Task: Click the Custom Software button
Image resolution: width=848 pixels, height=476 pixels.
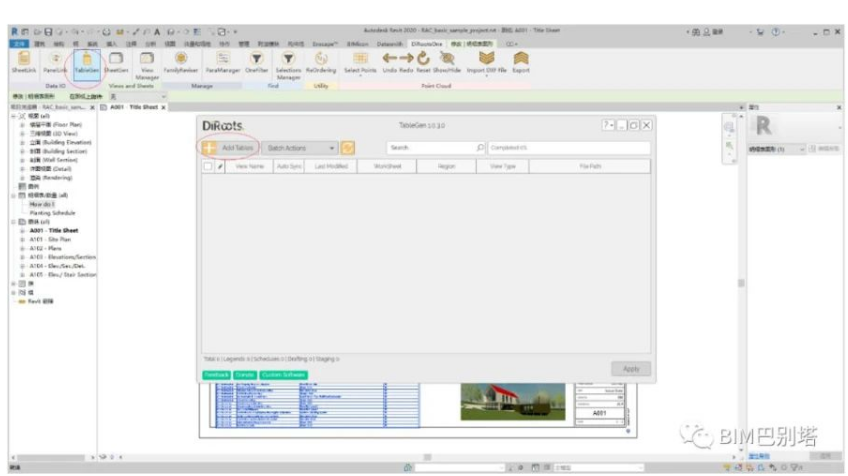Action: pyautogui.click(x=283, y=375)
